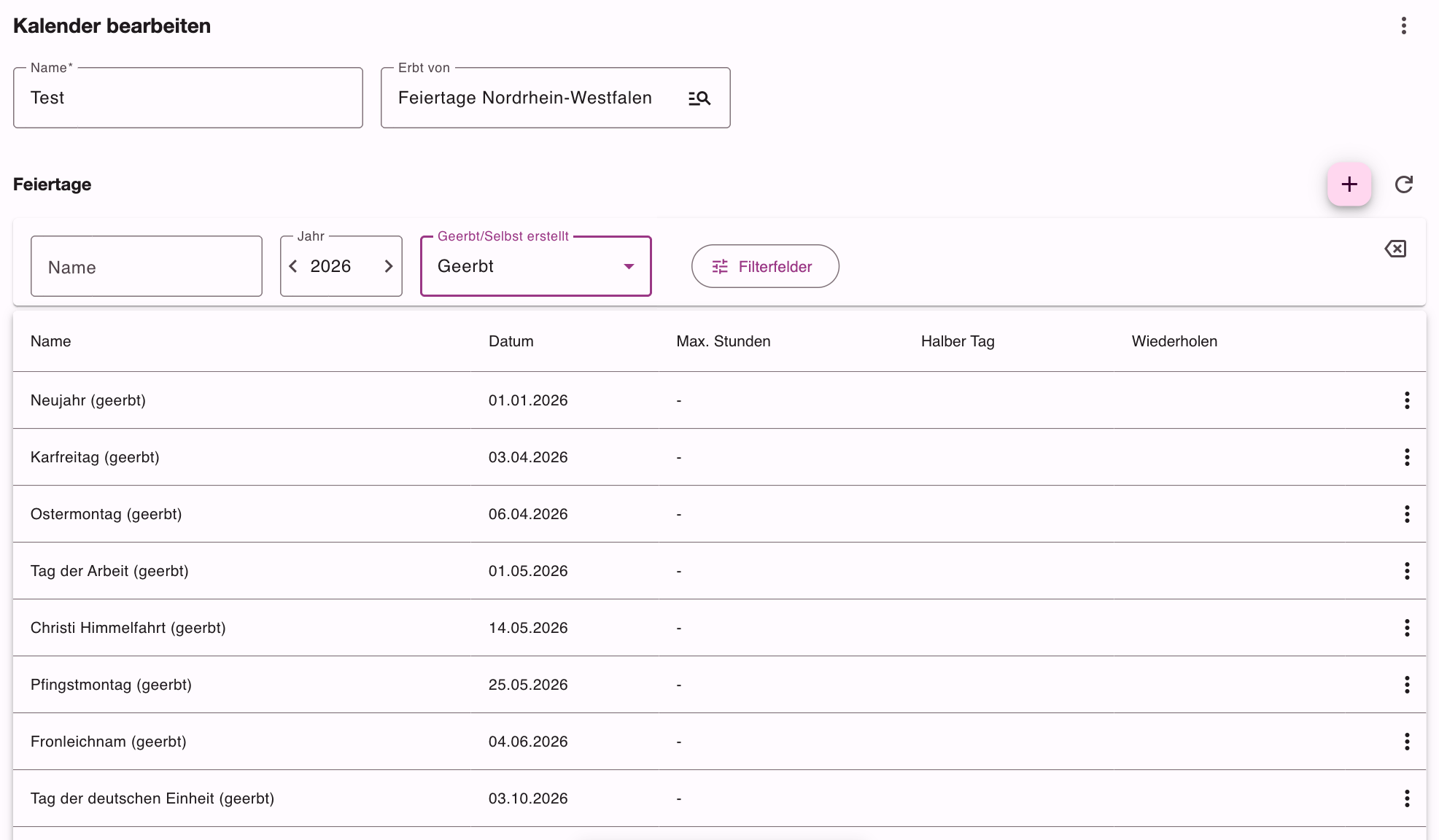The width and height of the screenshot is (1439, 840).
Task: Select the Pfingstmontag (geerbt) row name
Action: pyautogui.click(x=111, y=685)
